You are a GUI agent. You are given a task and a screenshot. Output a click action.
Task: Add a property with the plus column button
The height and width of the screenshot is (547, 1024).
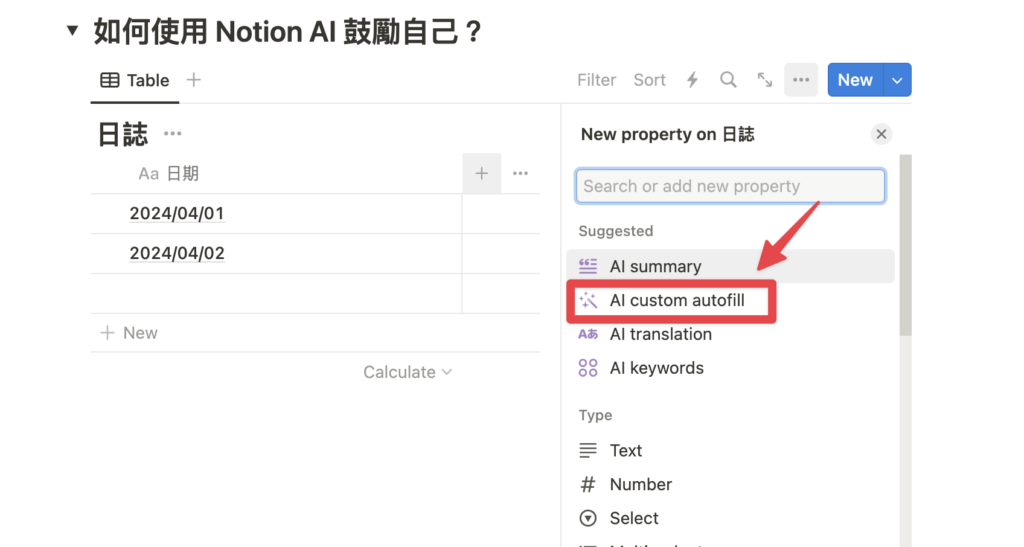click(481, 174)
